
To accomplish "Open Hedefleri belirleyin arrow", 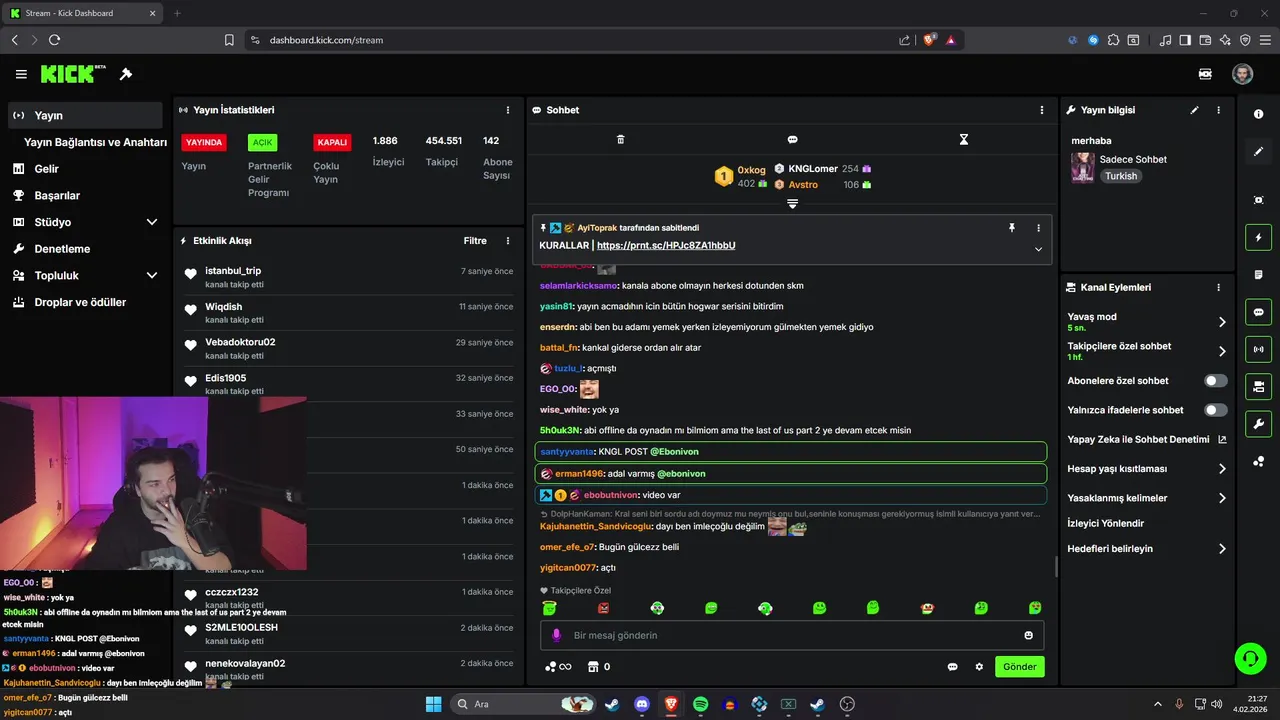I will click(1222, 549).
